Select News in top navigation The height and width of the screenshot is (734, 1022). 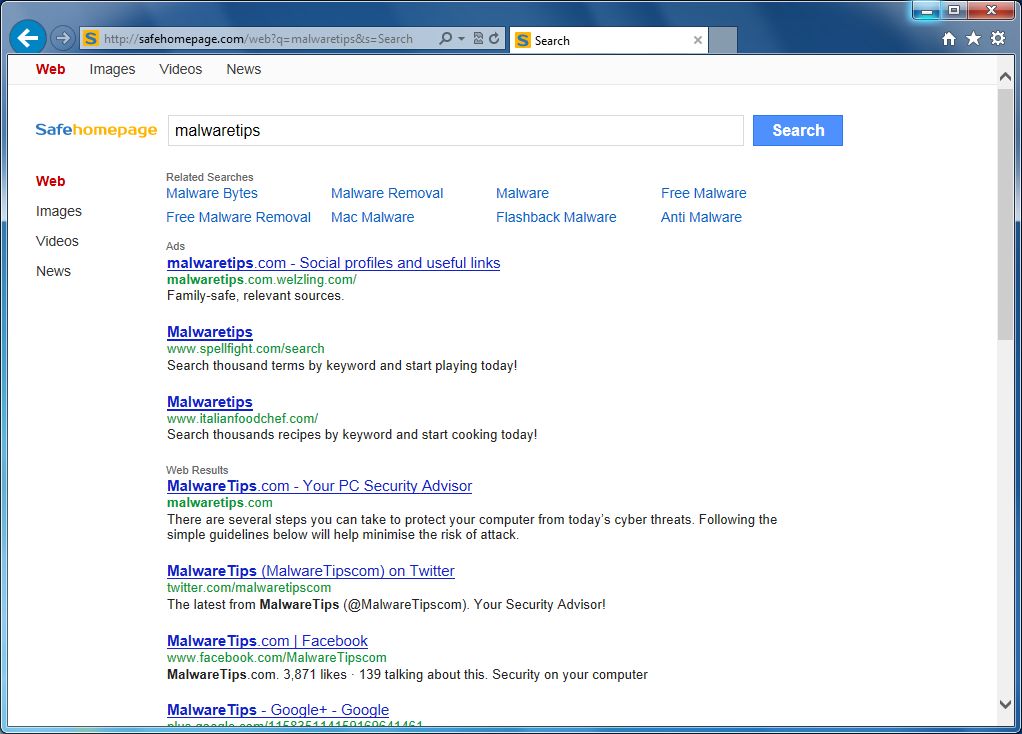pyautogui.click(x=244, y=69)
